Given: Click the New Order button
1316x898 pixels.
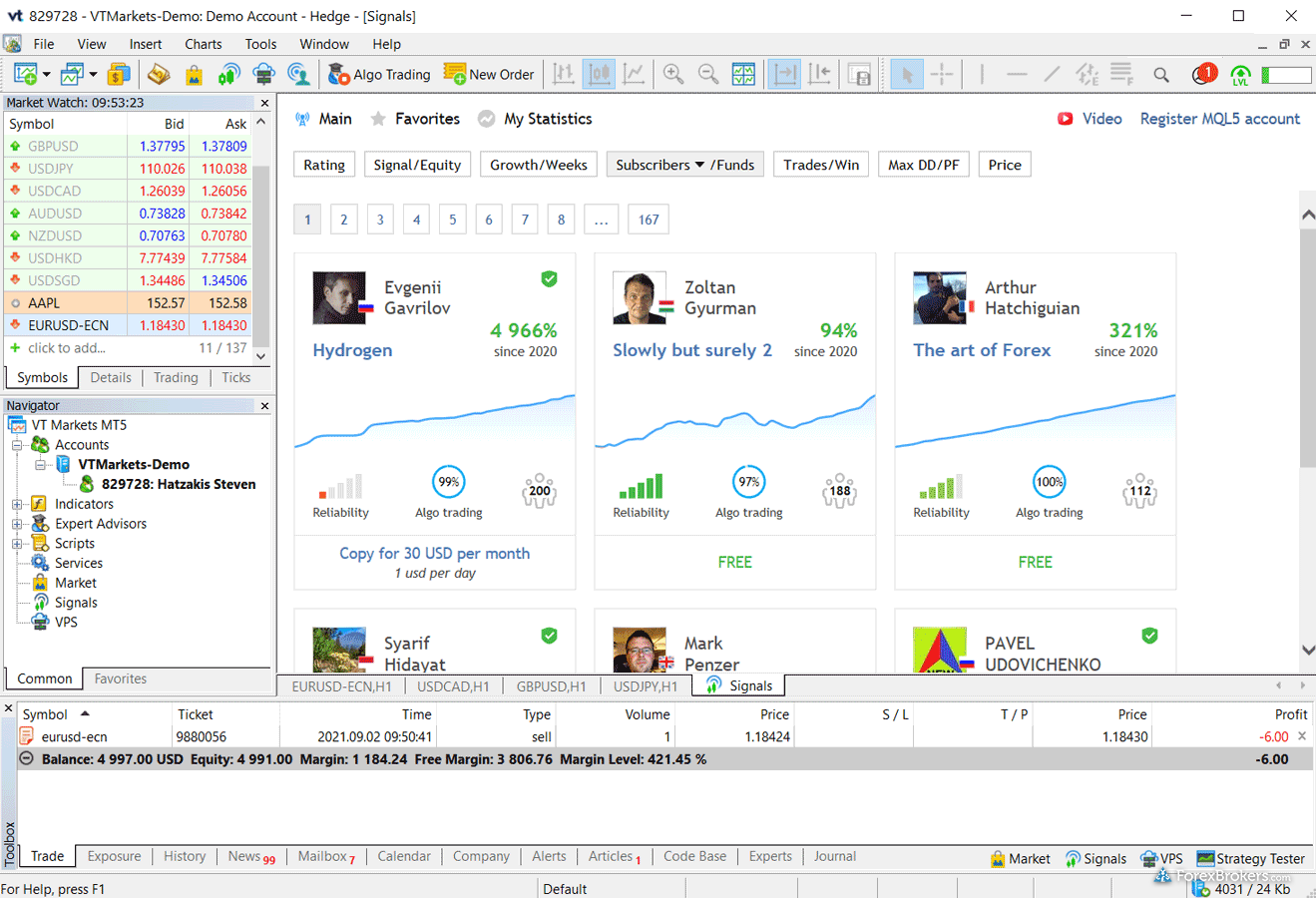Looking at the screenshot, I should point(489,75).
